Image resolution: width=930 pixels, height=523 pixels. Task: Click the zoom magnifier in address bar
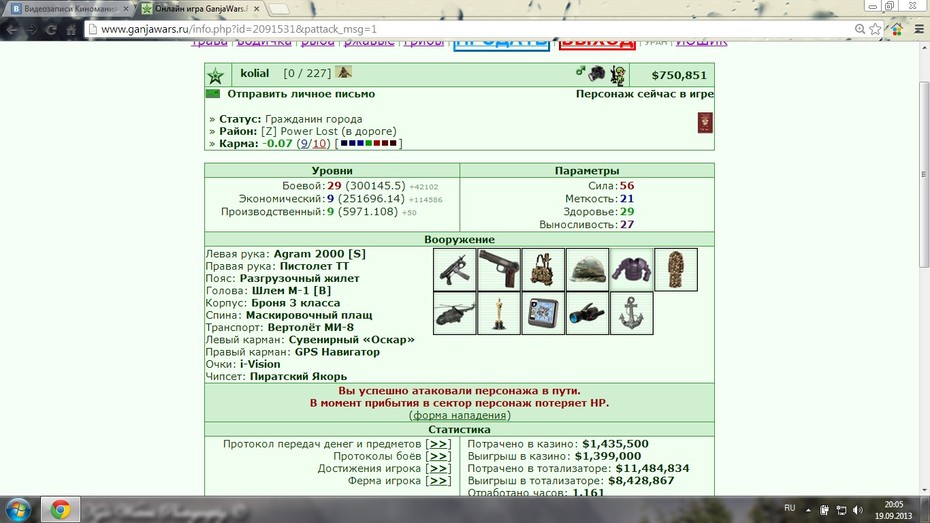[859, 29]
